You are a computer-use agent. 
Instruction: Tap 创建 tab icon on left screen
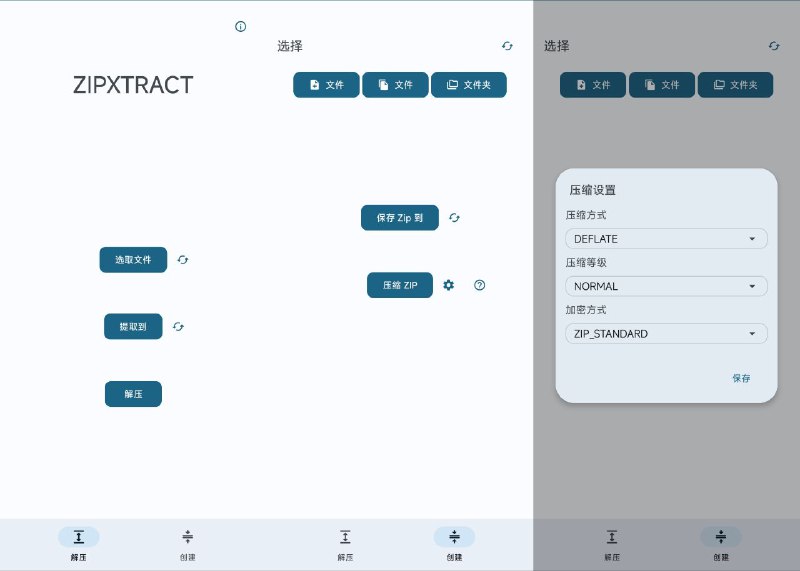tap(187, 537)
